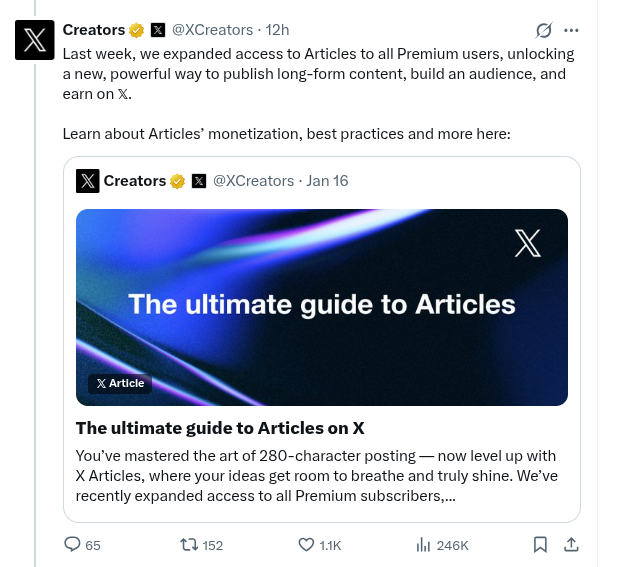This screenshot has width=625, height=567.
Task: Click the share upload icon
Action: pyautogui.click(x=572, y=545)
